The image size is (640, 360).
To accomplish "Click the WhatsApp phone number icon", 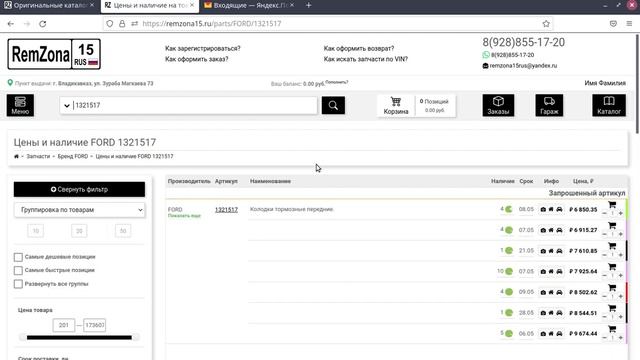I will (x=486, y=55).
